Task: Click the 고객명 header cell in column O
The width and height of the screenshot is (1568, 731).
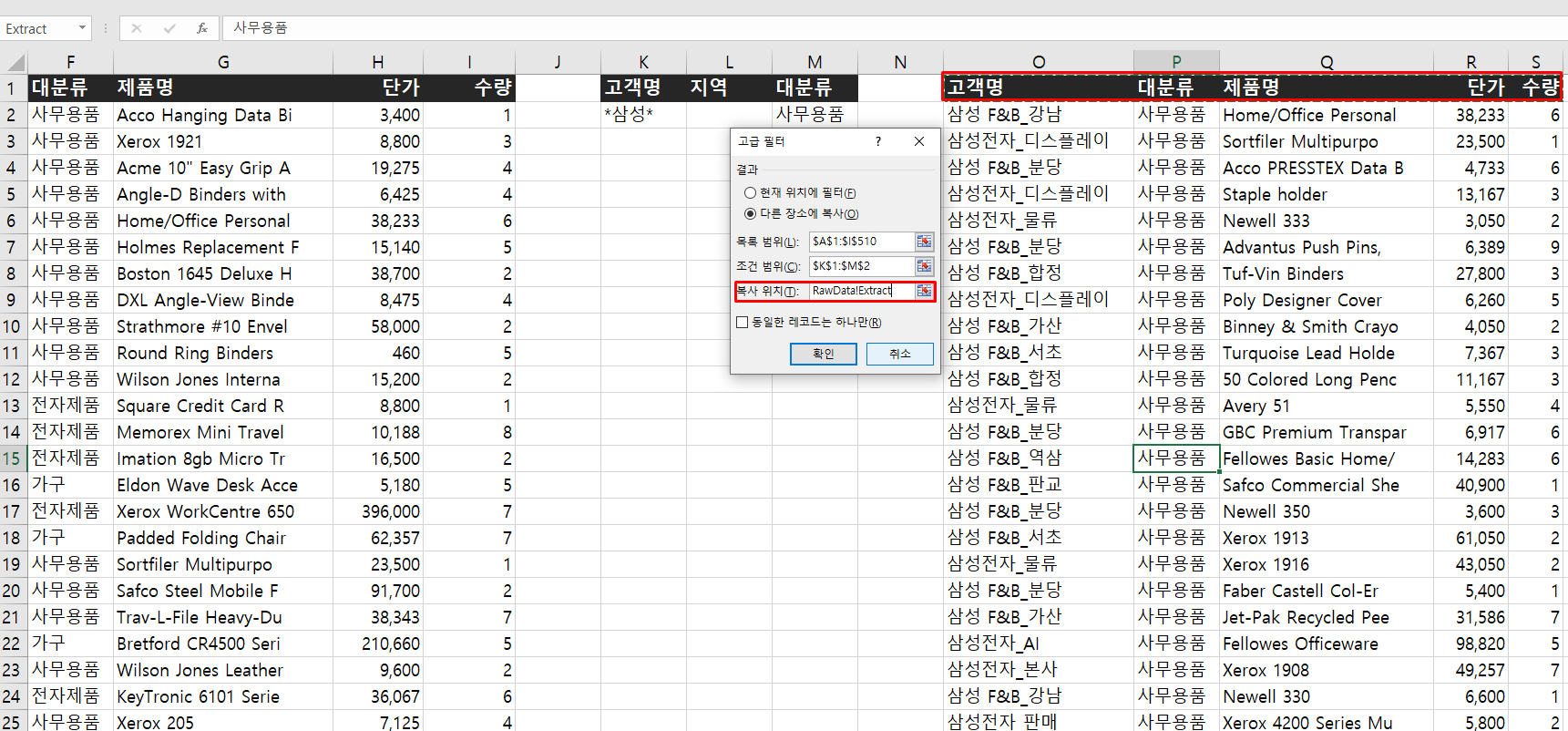Action: [1039, 88]
